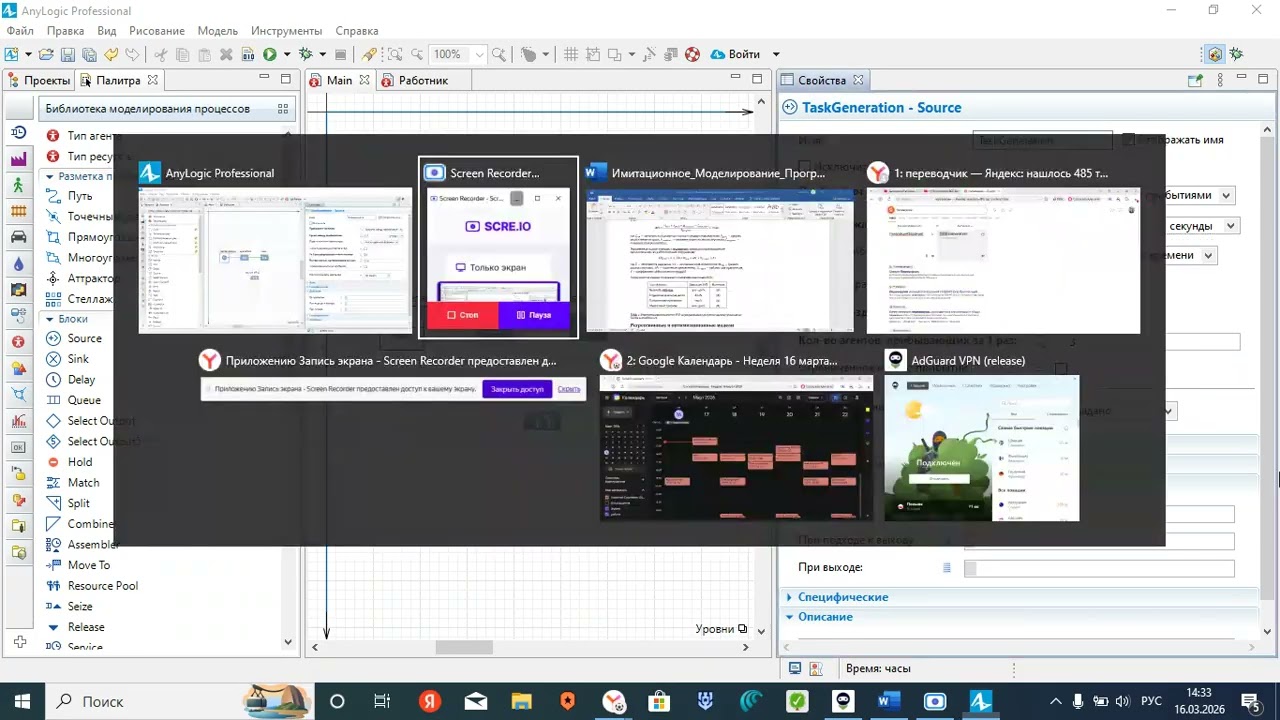Open the Process Modeling library palette icon
This screenshot has height=720, width=1280.
click(18, 133)
